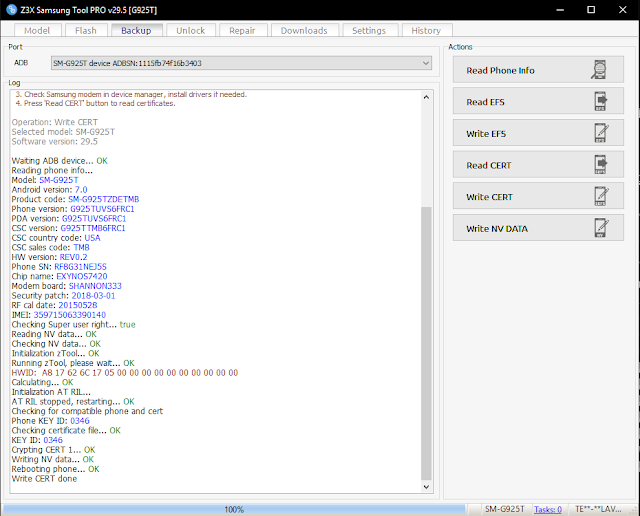The image size is (640, 516).
Task: Click the SM-G925T status bar entry
Action: pyautogui.click(x=504, y=509)
